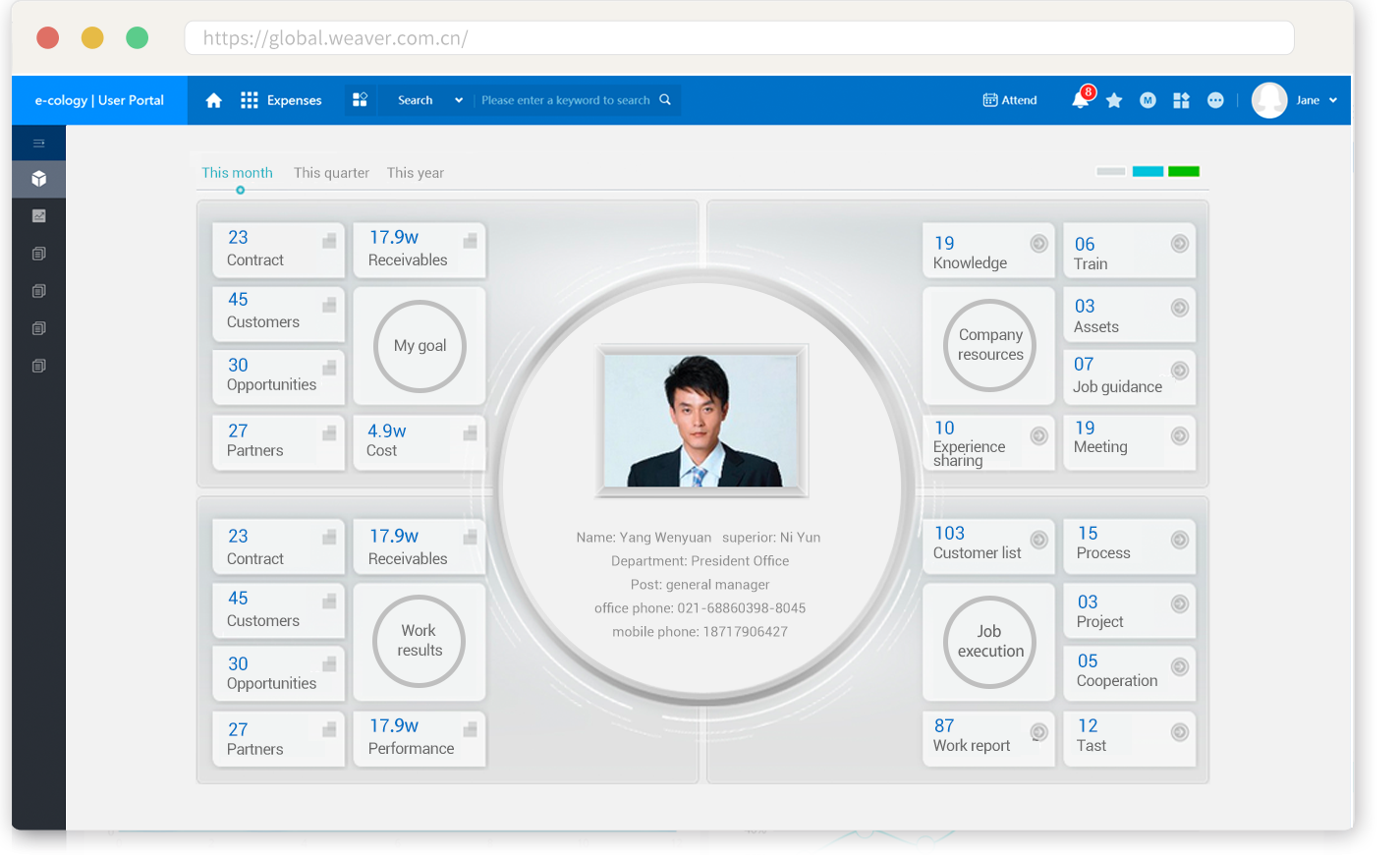Open the last document icon in sidebar
This screenshot has width=1400, height=860.
pyautogui.click(x=39, y=366)
